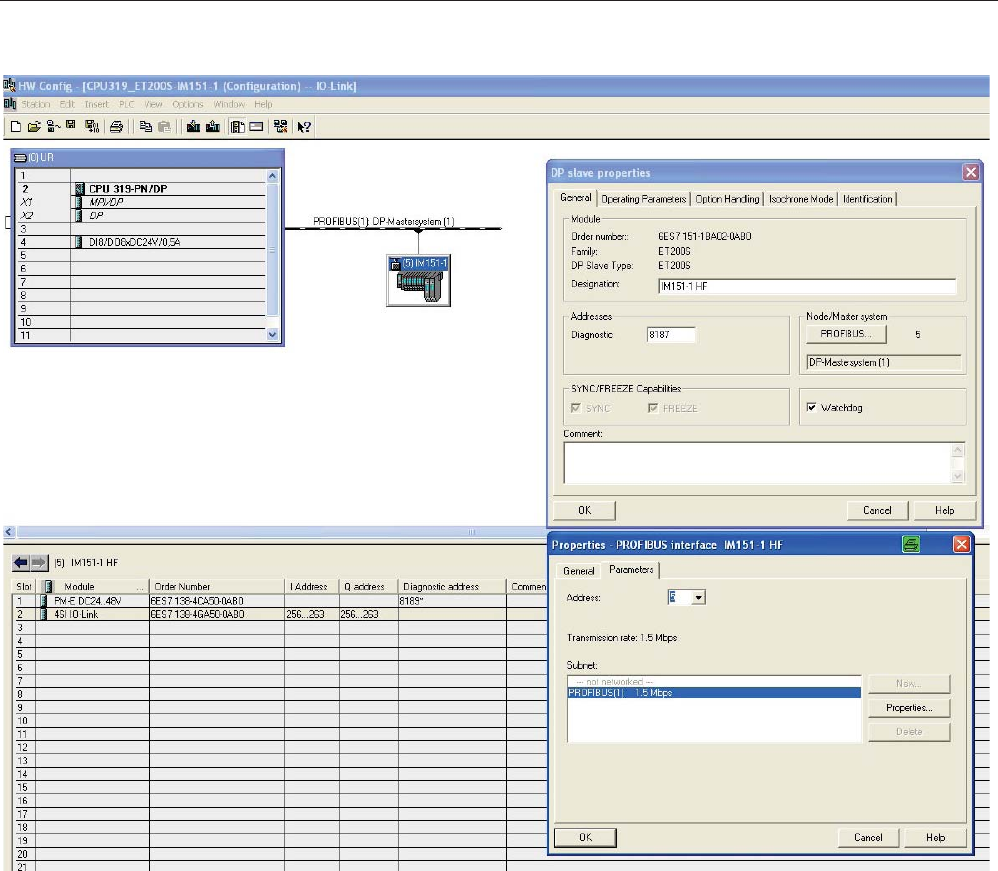Click the PROFIBUS... button
The height and width of the screenshot is (871, 998).
[x=847, y=334]
